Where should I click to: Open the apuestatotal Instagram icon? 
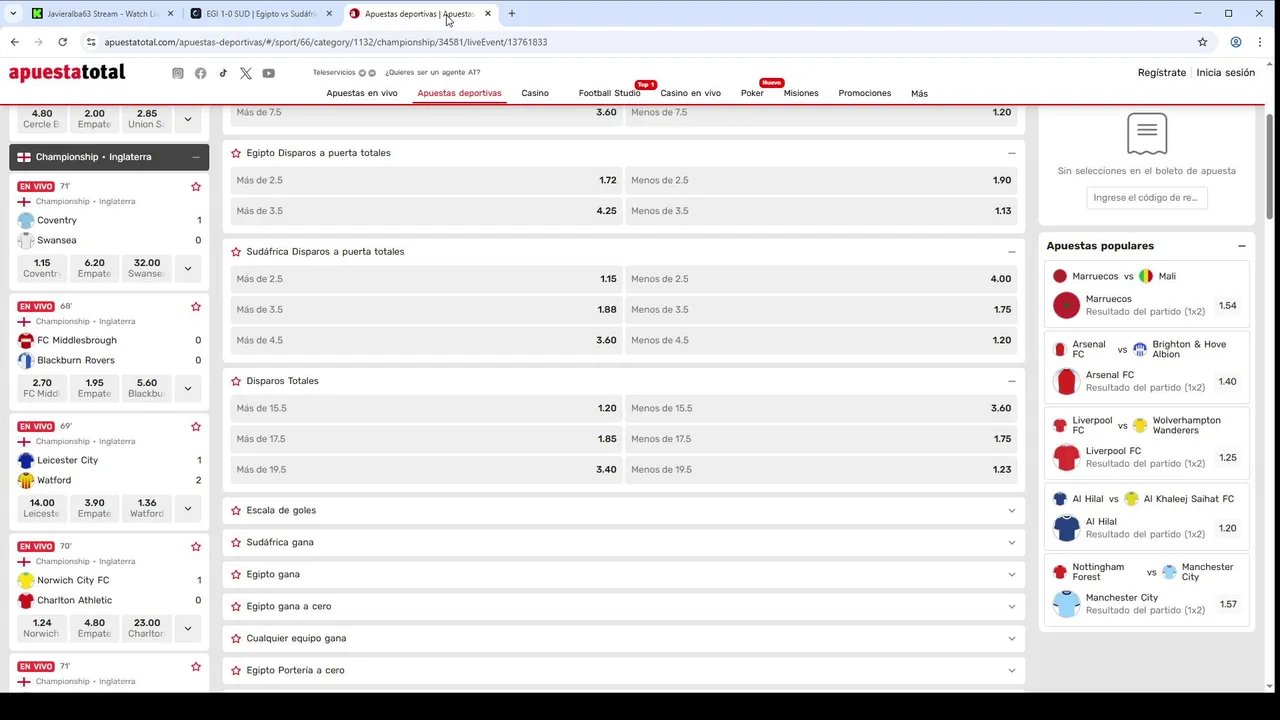[x=178, y=73]
